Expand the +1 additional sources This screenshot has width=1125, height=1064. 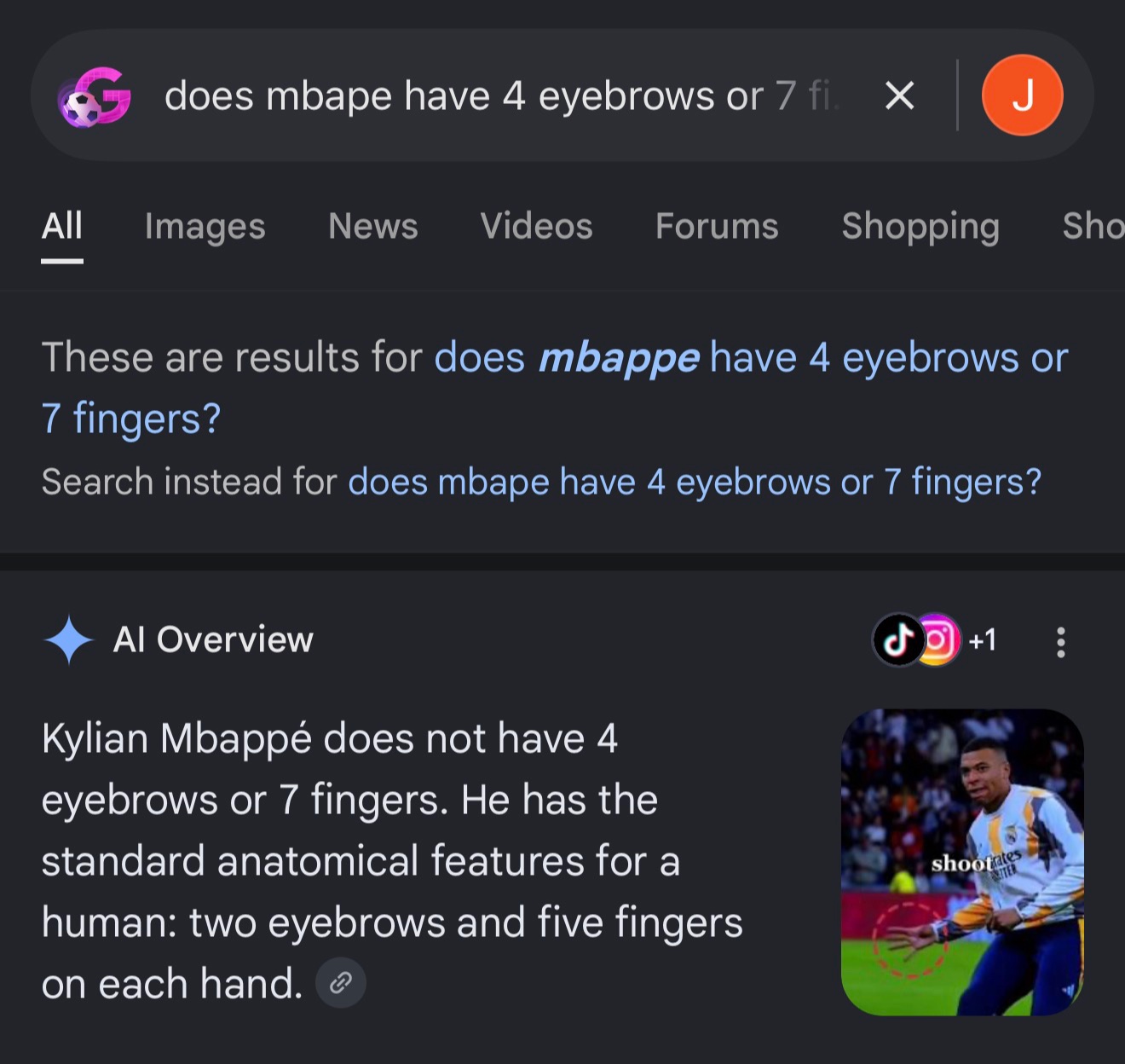pos(983,640)
